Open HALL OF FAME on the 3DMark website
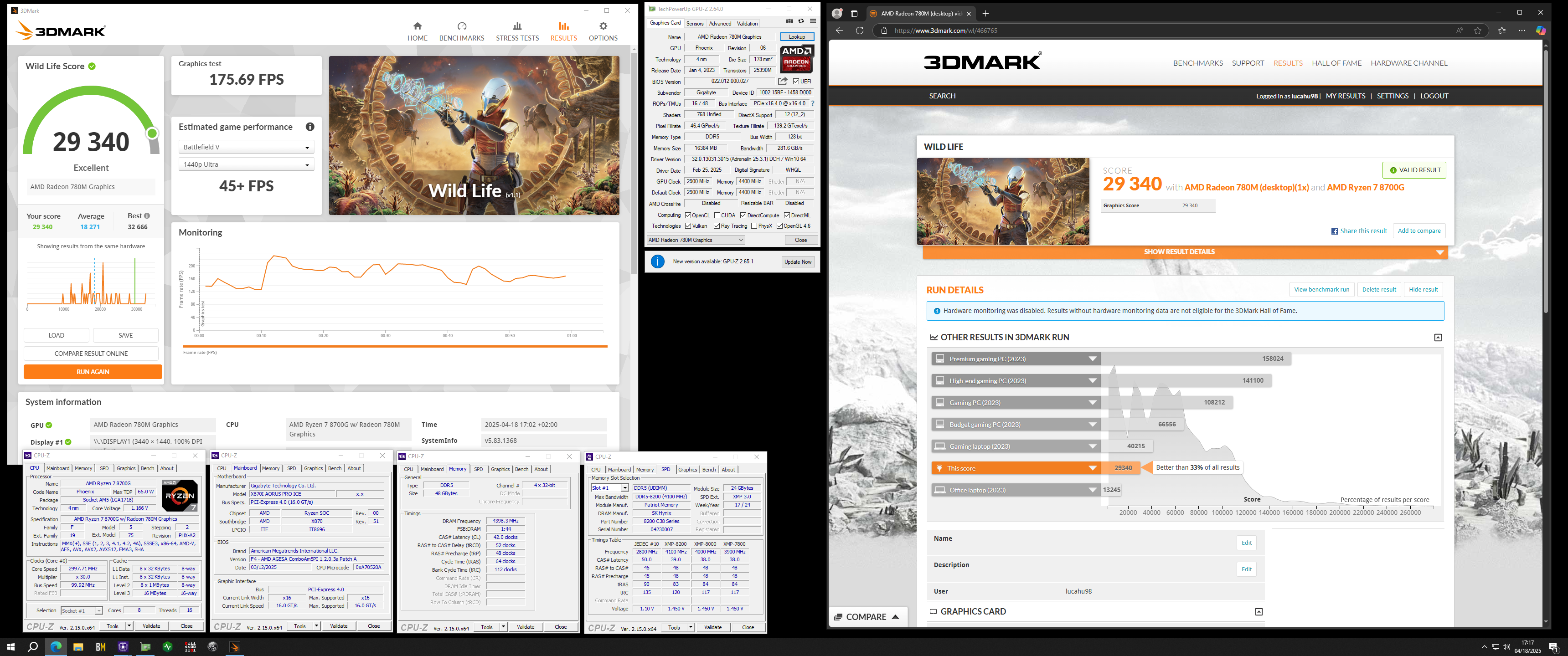This screenshot has height=656, width=1568. [x=1336, y=63]
